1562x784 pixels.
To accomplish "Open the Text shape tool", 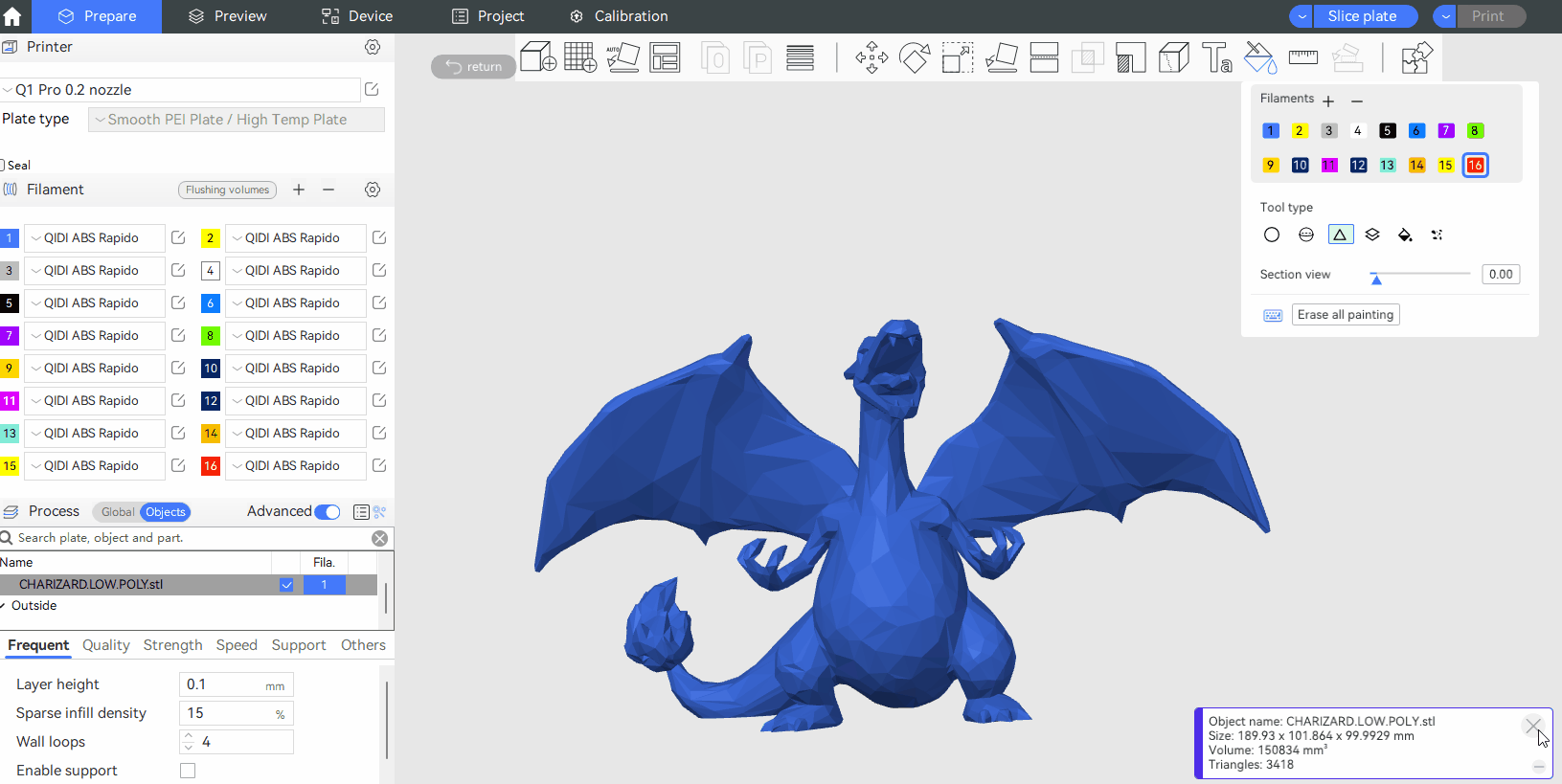I will [1216, 57].
